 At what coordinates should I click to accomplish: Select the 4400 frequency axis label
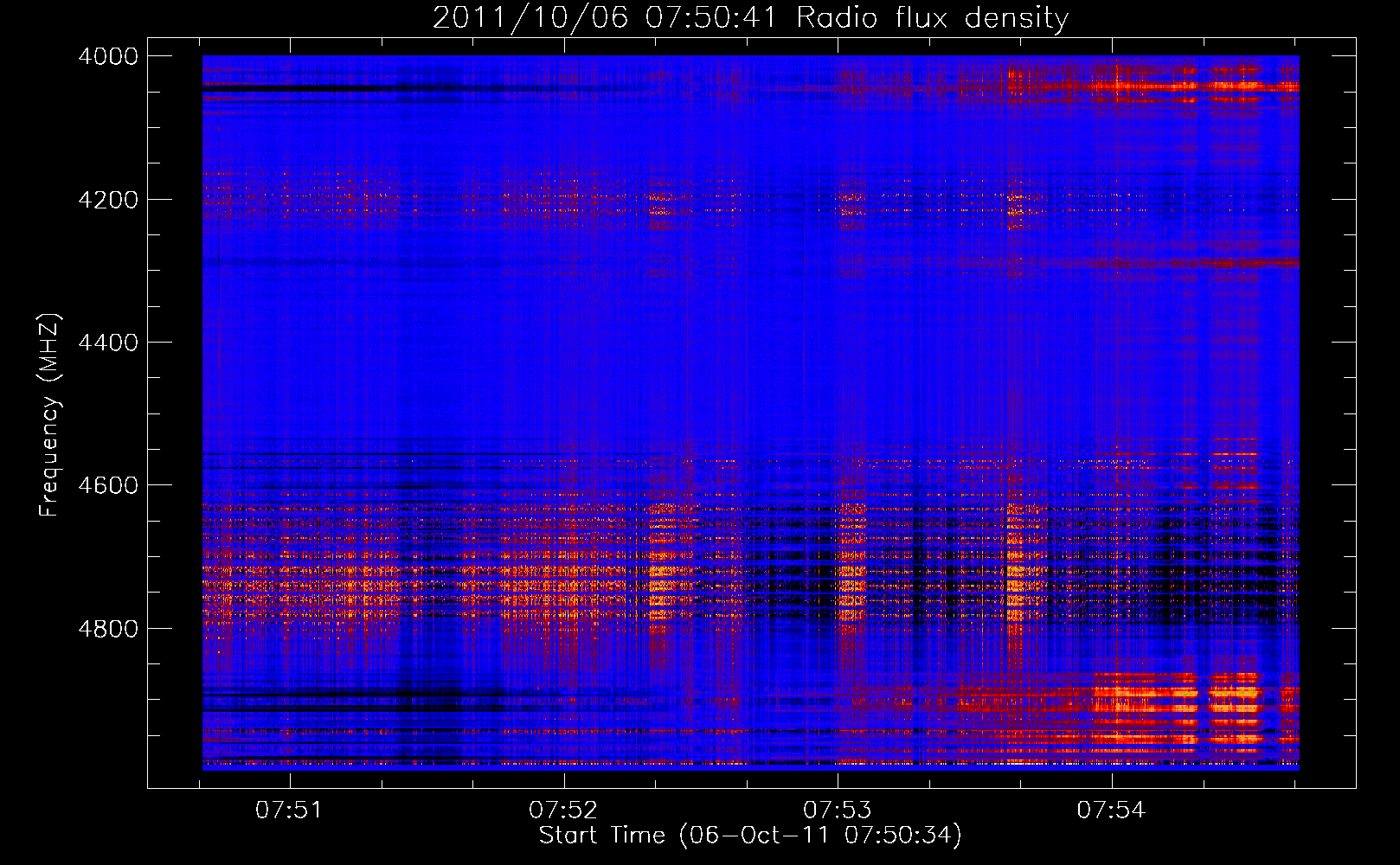tap(108, 343)
